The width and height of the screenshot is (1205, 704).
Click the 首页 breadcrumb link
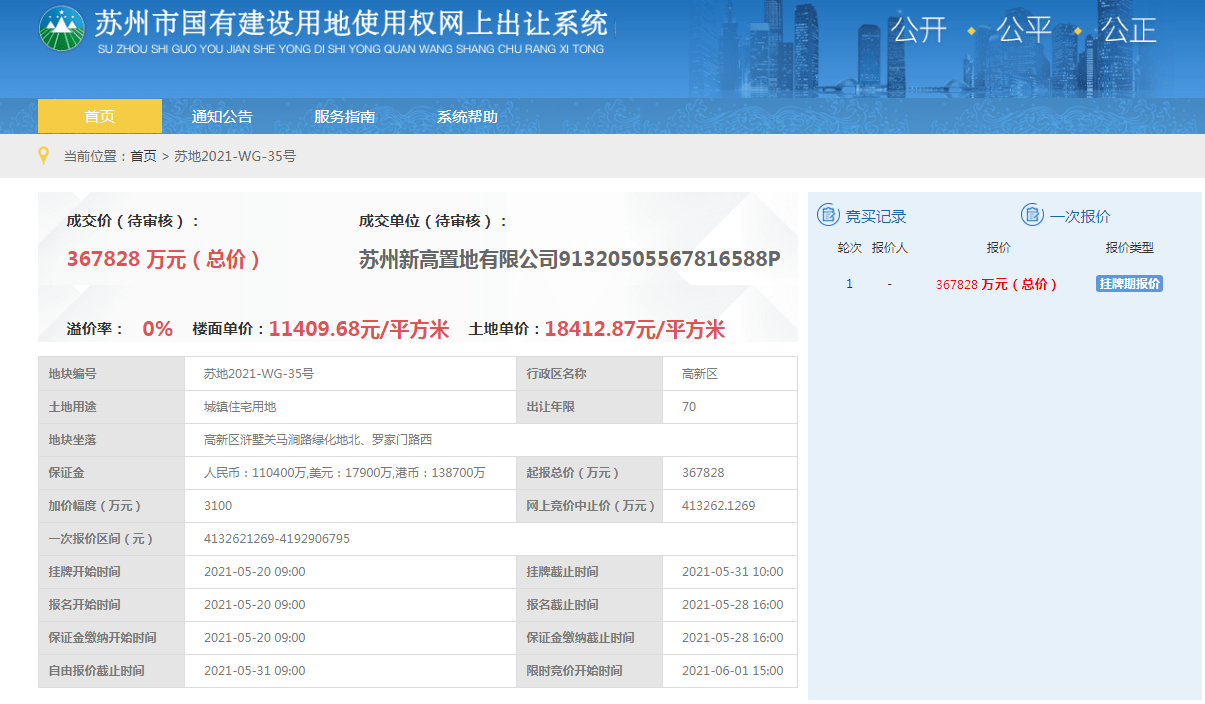point(143,156)
